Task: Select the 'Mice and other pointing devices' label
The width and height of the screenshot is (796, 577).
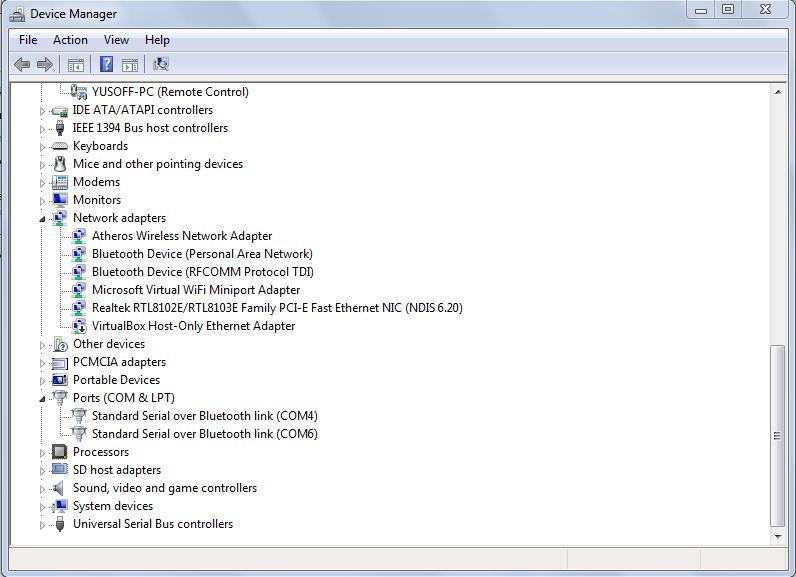Action: (x=158, y=164)
